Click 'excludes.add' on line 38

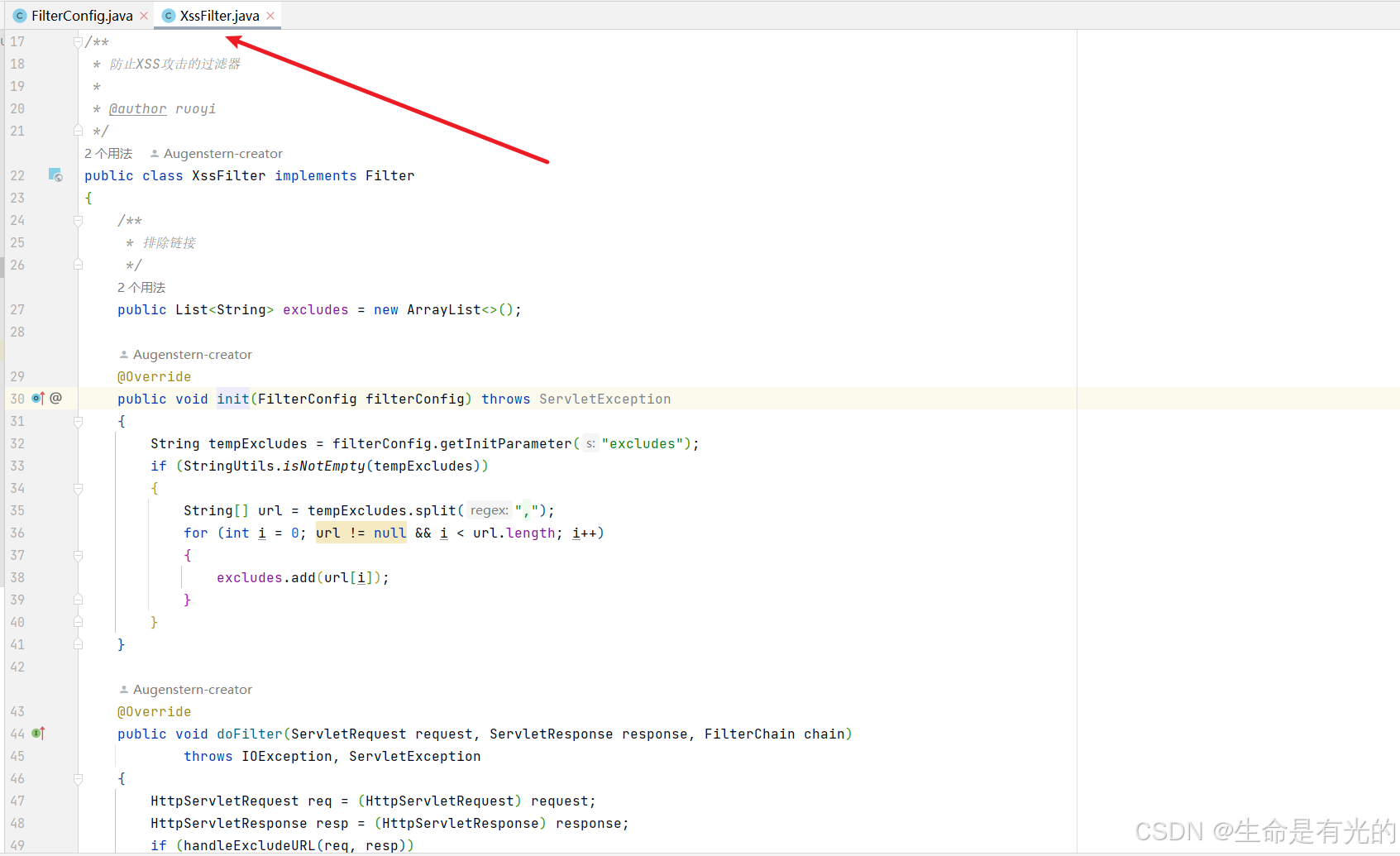point(266,577)
